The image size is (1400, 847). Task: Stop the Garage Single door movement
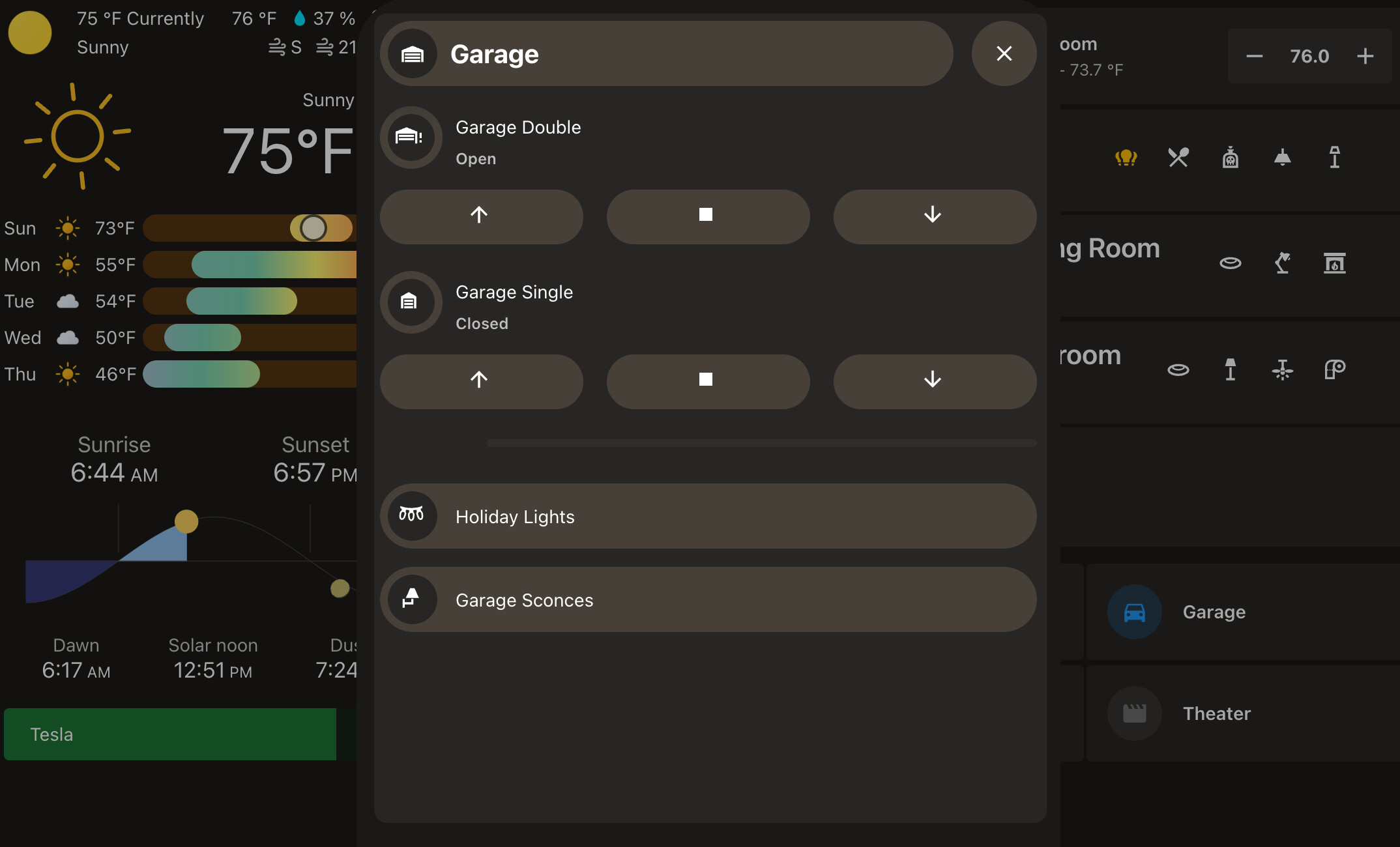point(708,381)
